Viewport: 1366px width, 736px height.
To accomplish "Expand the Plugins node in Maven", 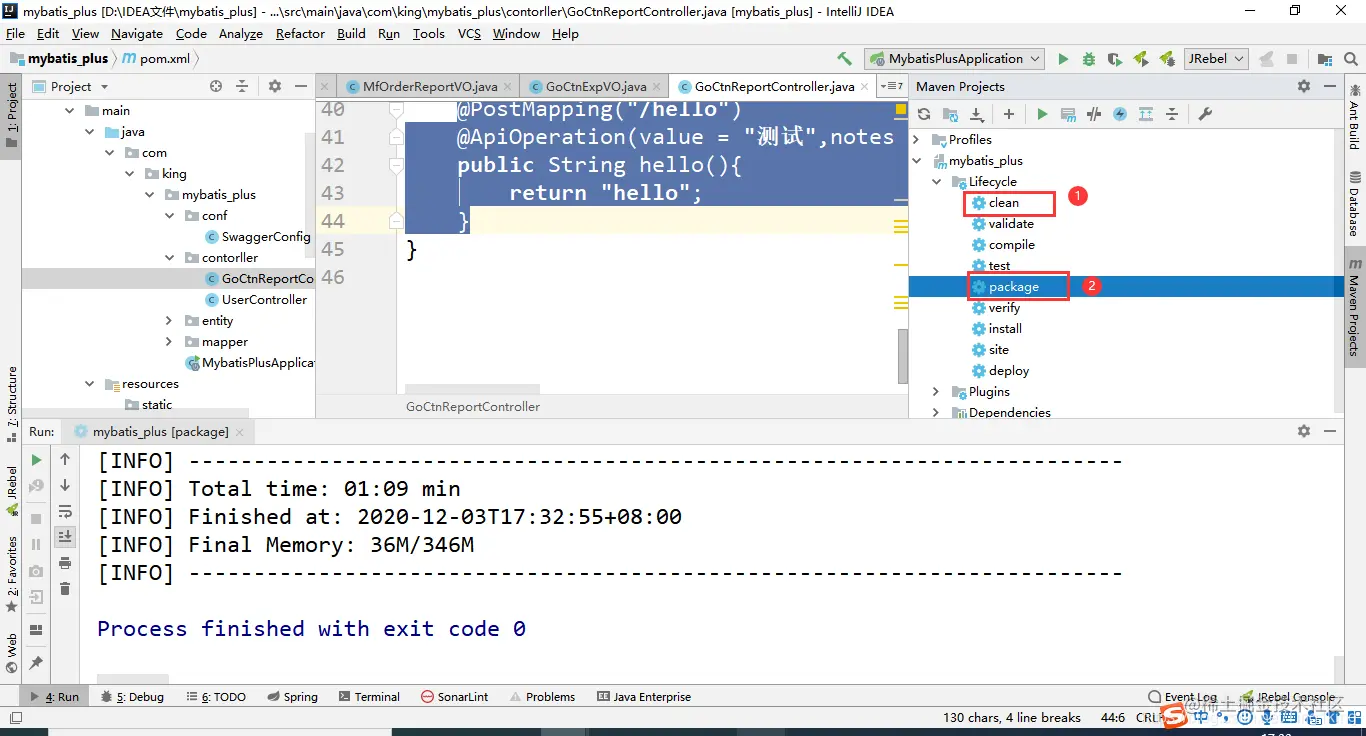I will (936, 392).
